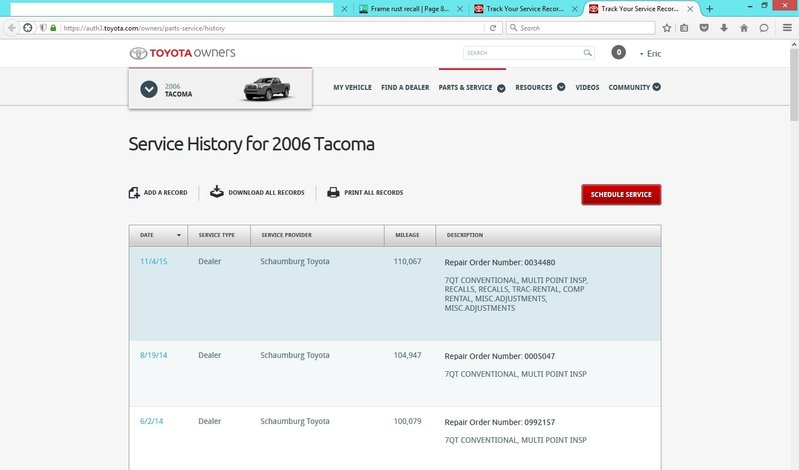The height and width of the screenshot is (470, 799).
Task: Go to the browser home icon
Action: tap(744, 28)
